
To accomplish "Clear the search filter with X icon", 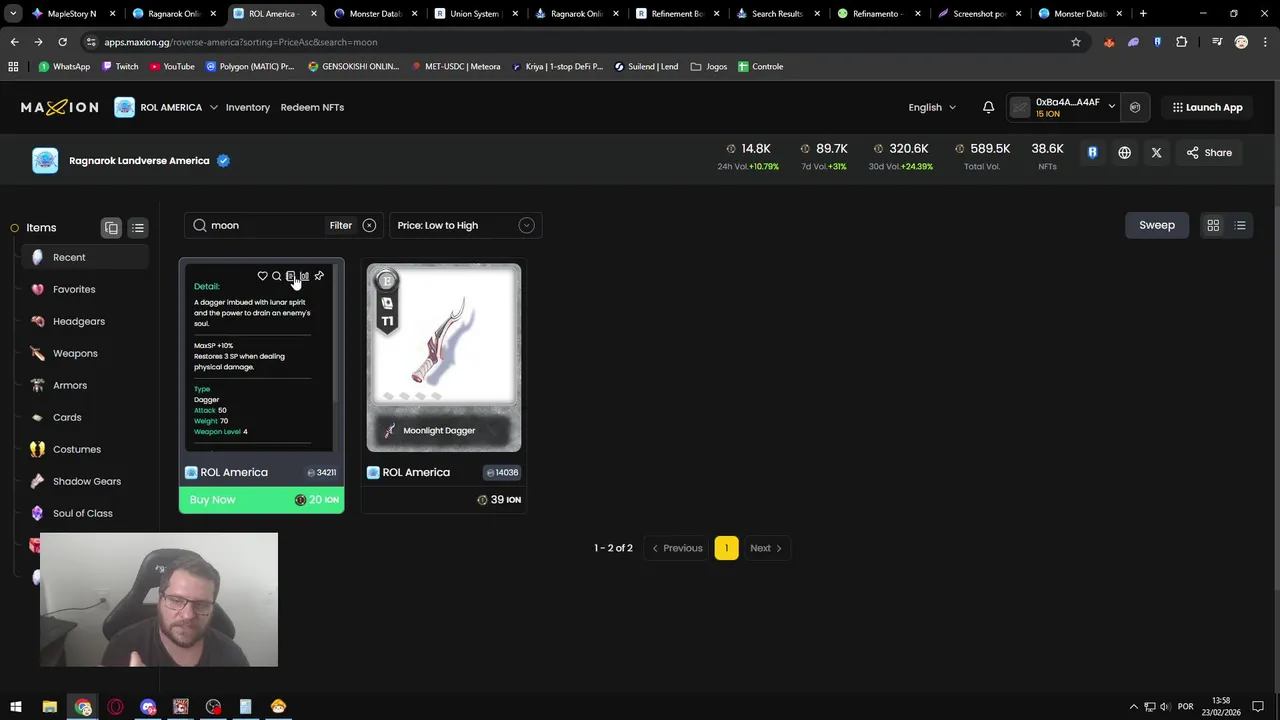I will click(x=369, y=225).
